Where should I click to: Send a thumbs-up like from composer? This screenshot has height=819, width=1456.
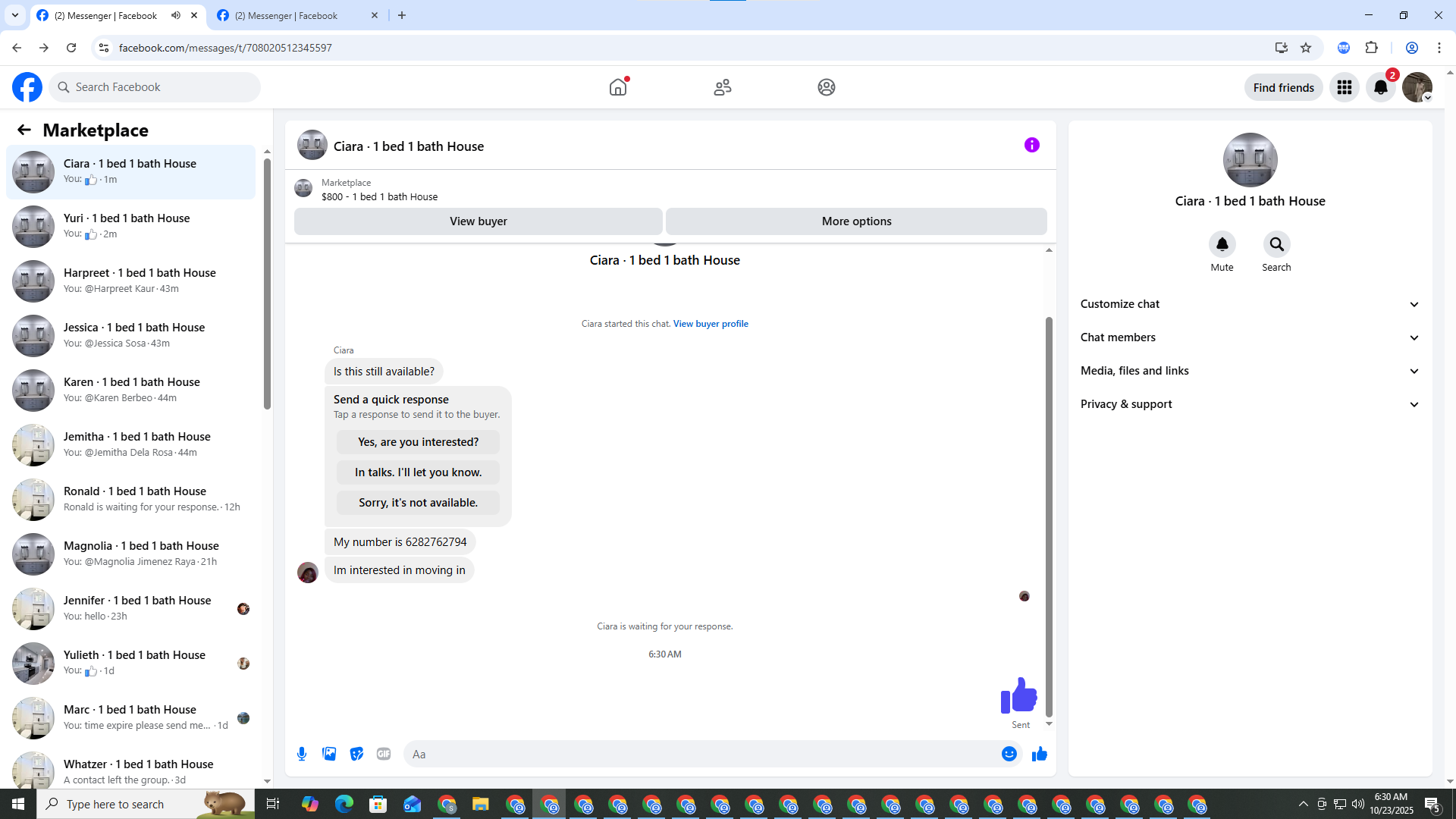pos(1039,754)
